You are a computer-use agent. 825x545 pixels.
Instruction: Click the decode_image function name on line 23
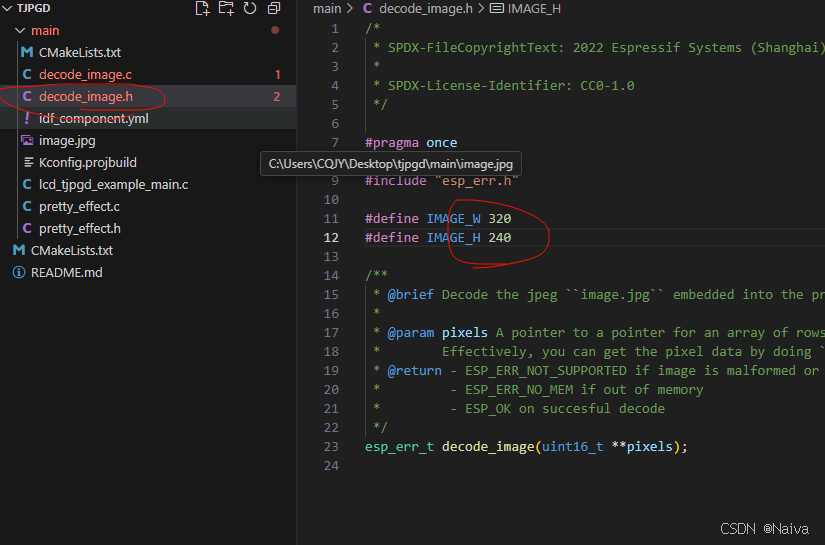(488, 447)
